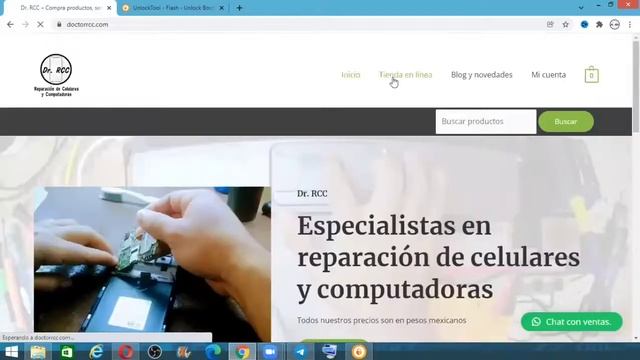Open the Inicio menu item
The width and height of the screenshot is (640, 360).
click(x=351, y=75)
